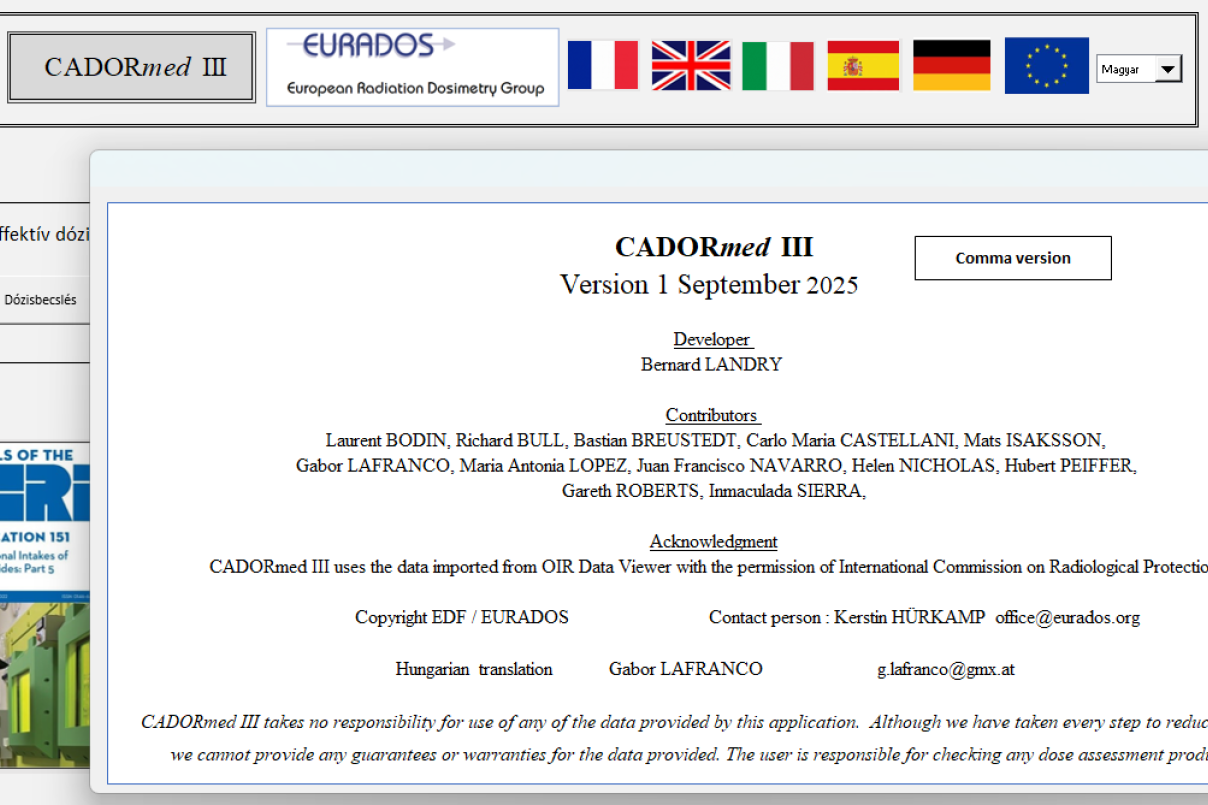The image size is (1208, 805).
Task: Click the CADORmed III title button
Action: pyautogui.click(x=132, y=67)
